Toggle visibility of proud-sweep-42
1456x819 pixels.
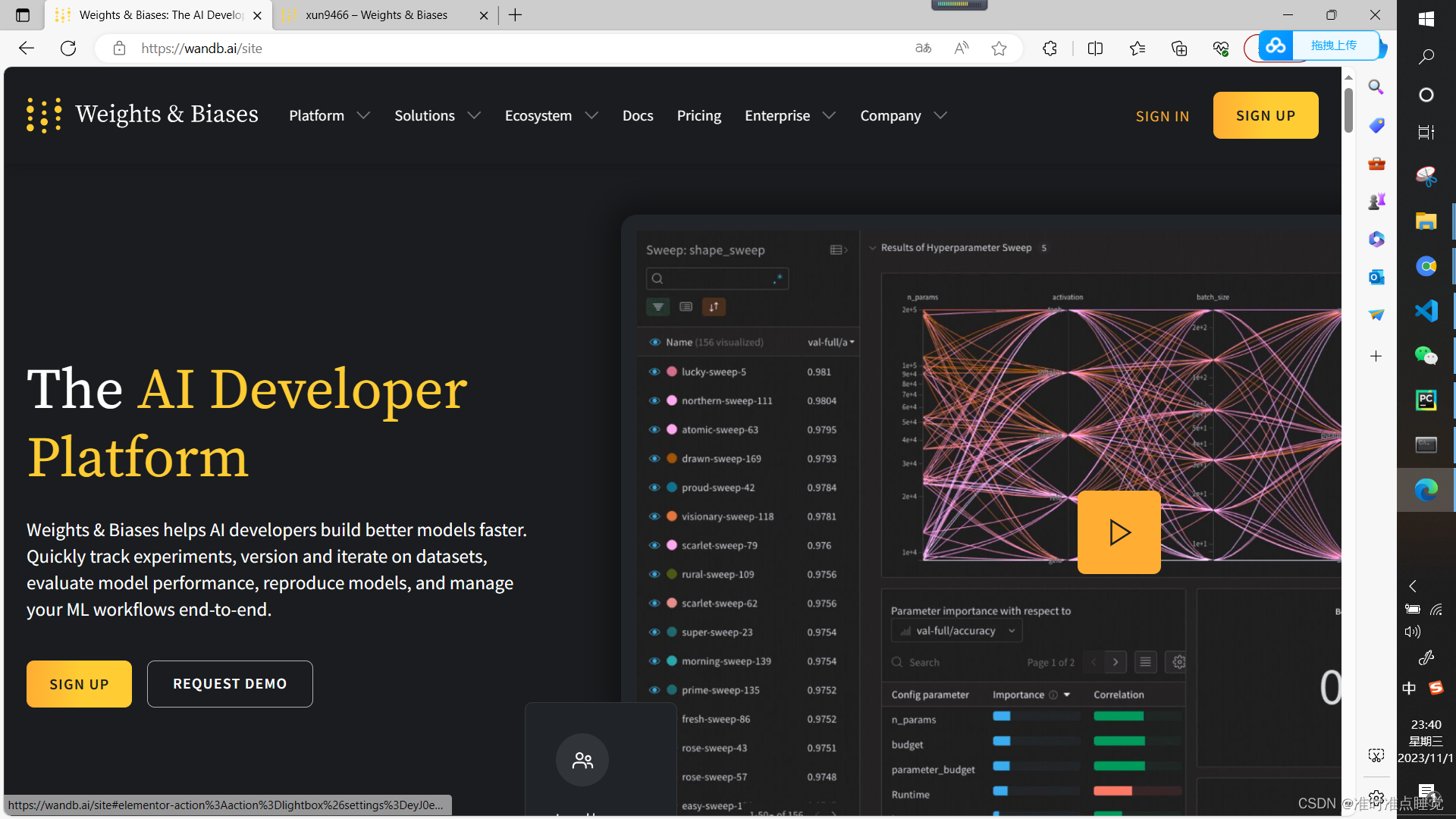click(654, 487)
